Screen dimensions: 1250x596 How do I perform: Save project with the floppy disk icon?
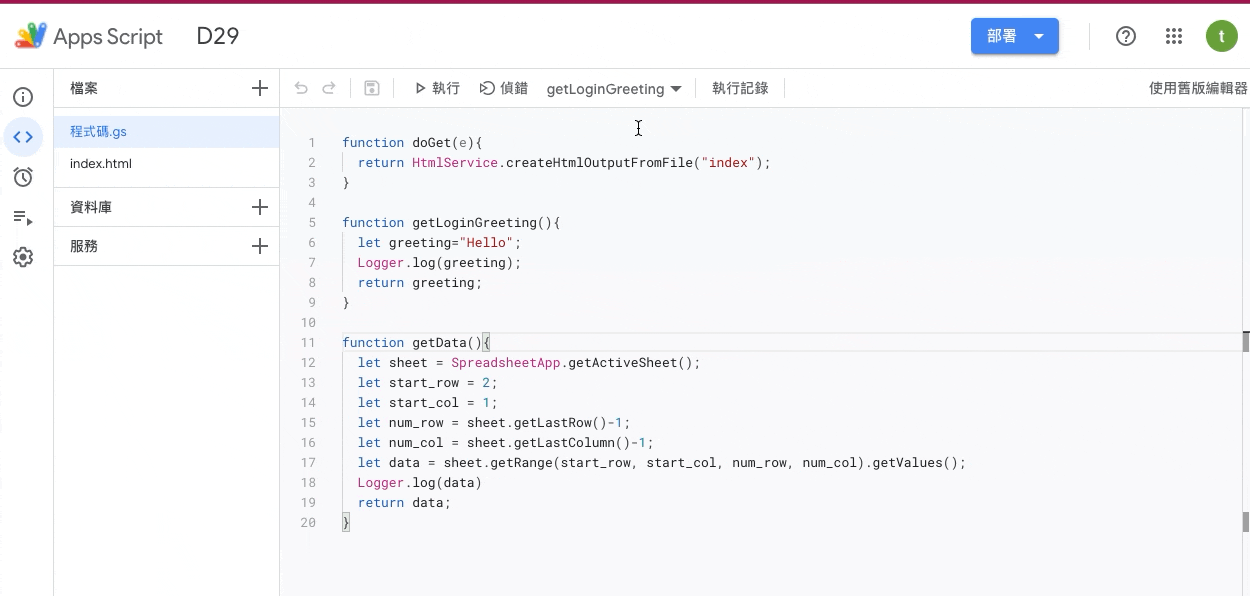click(x=372, y=88)
